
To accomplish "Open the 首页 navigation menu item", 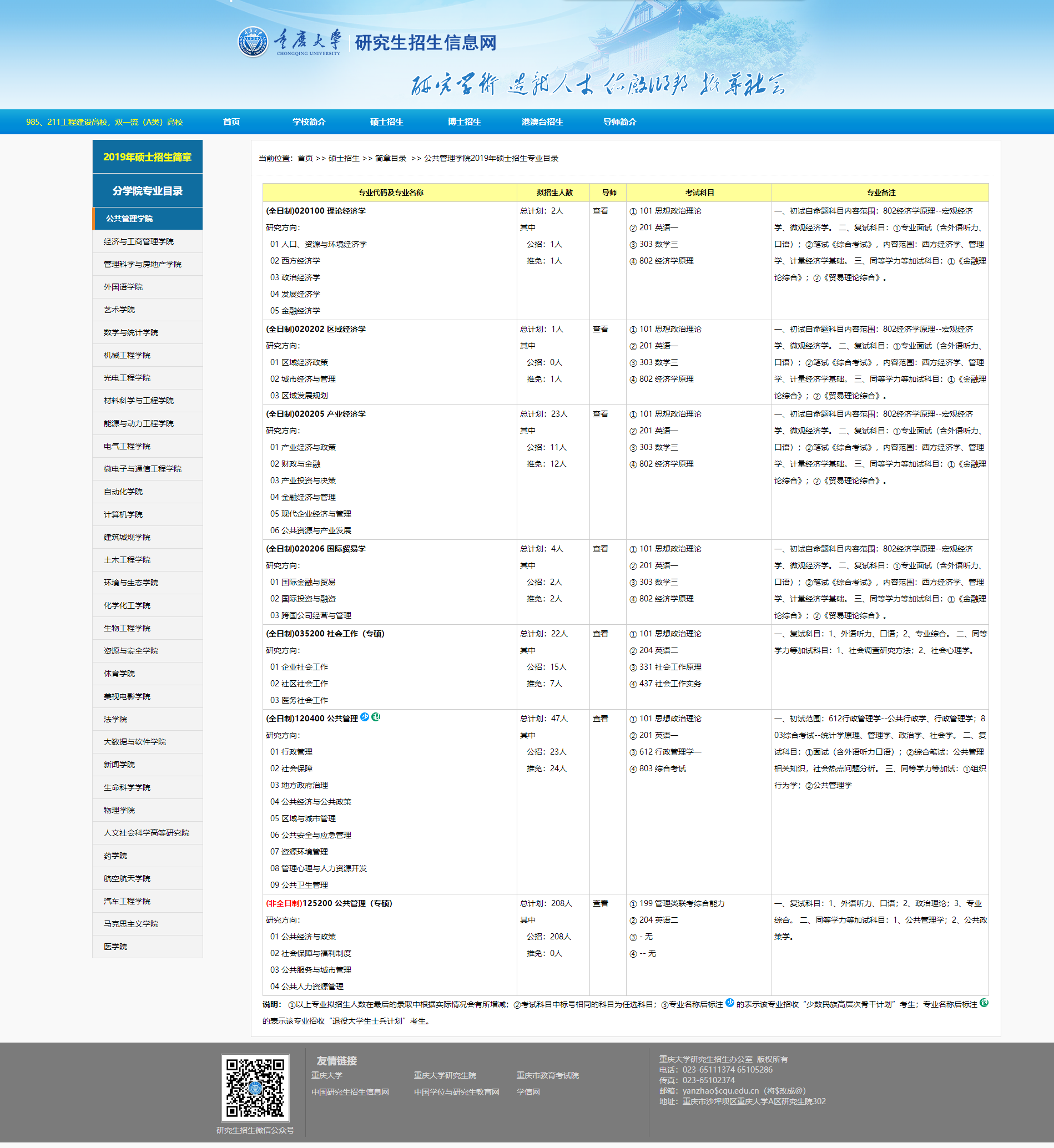I will tap(231, 122).
